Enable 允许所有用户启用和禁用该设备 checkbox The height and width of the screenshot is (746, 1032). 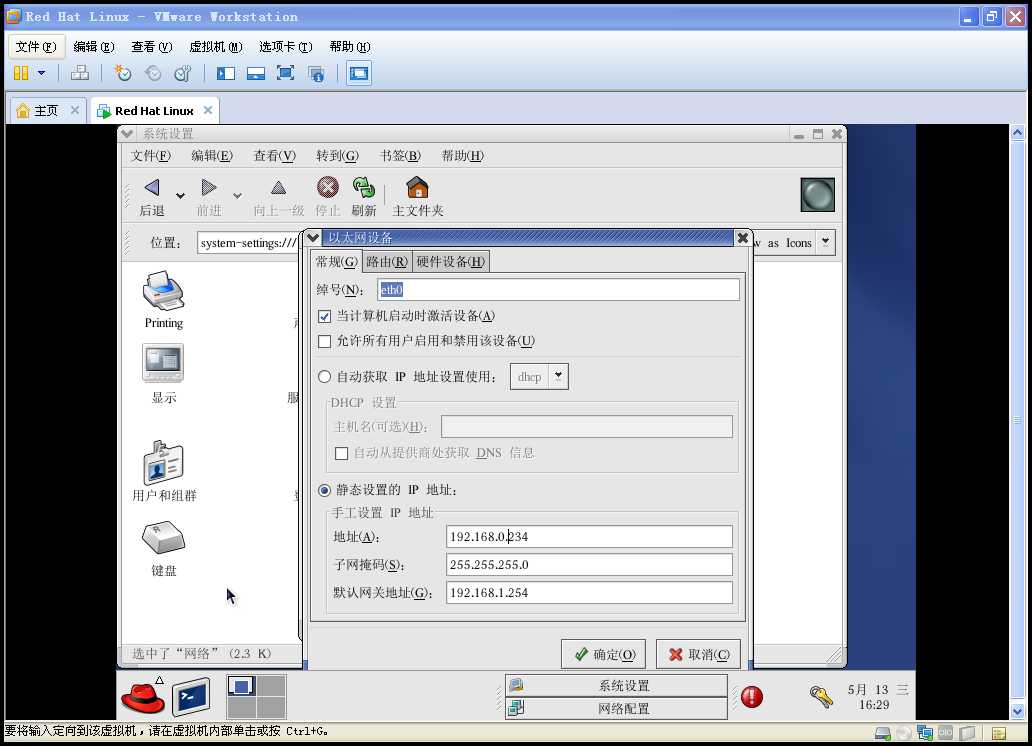[324, 341]
